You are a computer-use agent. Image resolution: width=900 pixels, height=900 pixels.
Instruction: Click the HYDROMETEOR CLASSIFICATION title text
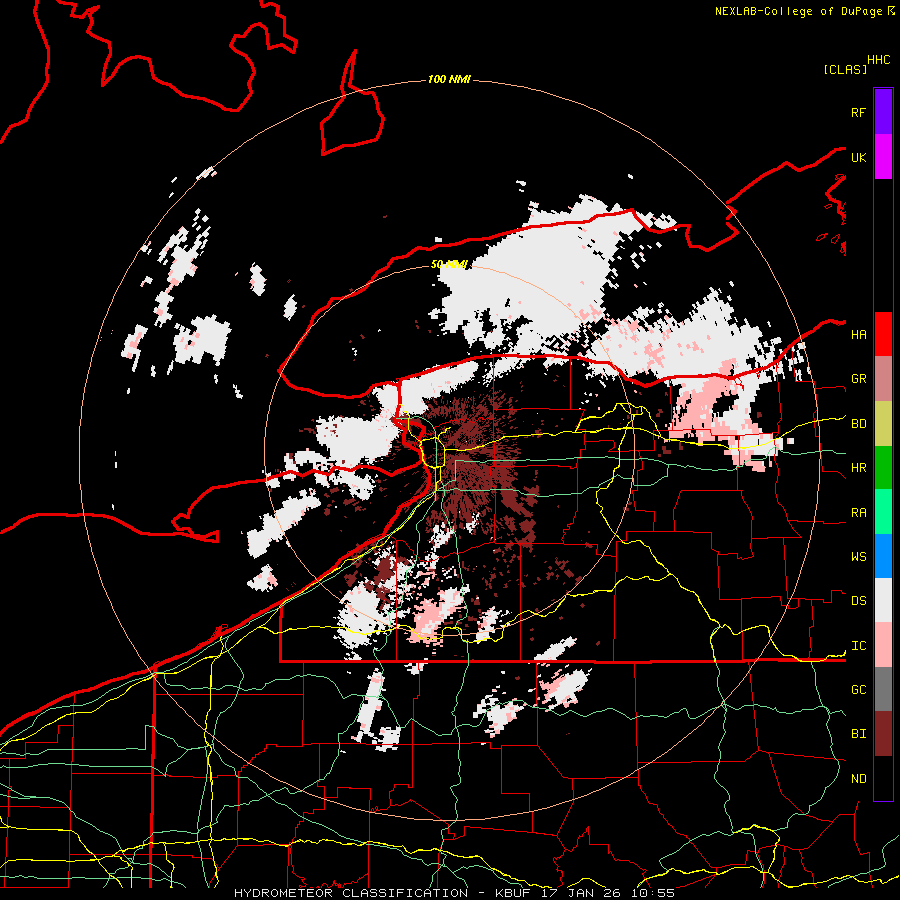pos(351,893)
